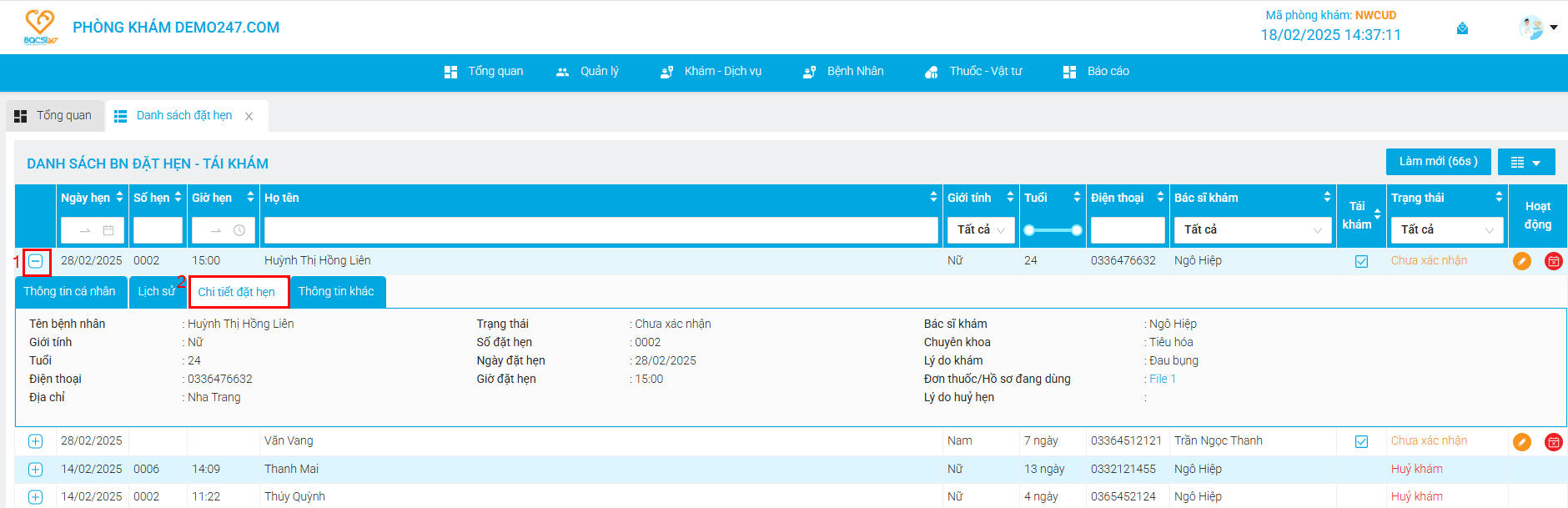Open the Tổng quan menu
The width and height of the screenshot is (1568, 508).
(x=484, y=72)
